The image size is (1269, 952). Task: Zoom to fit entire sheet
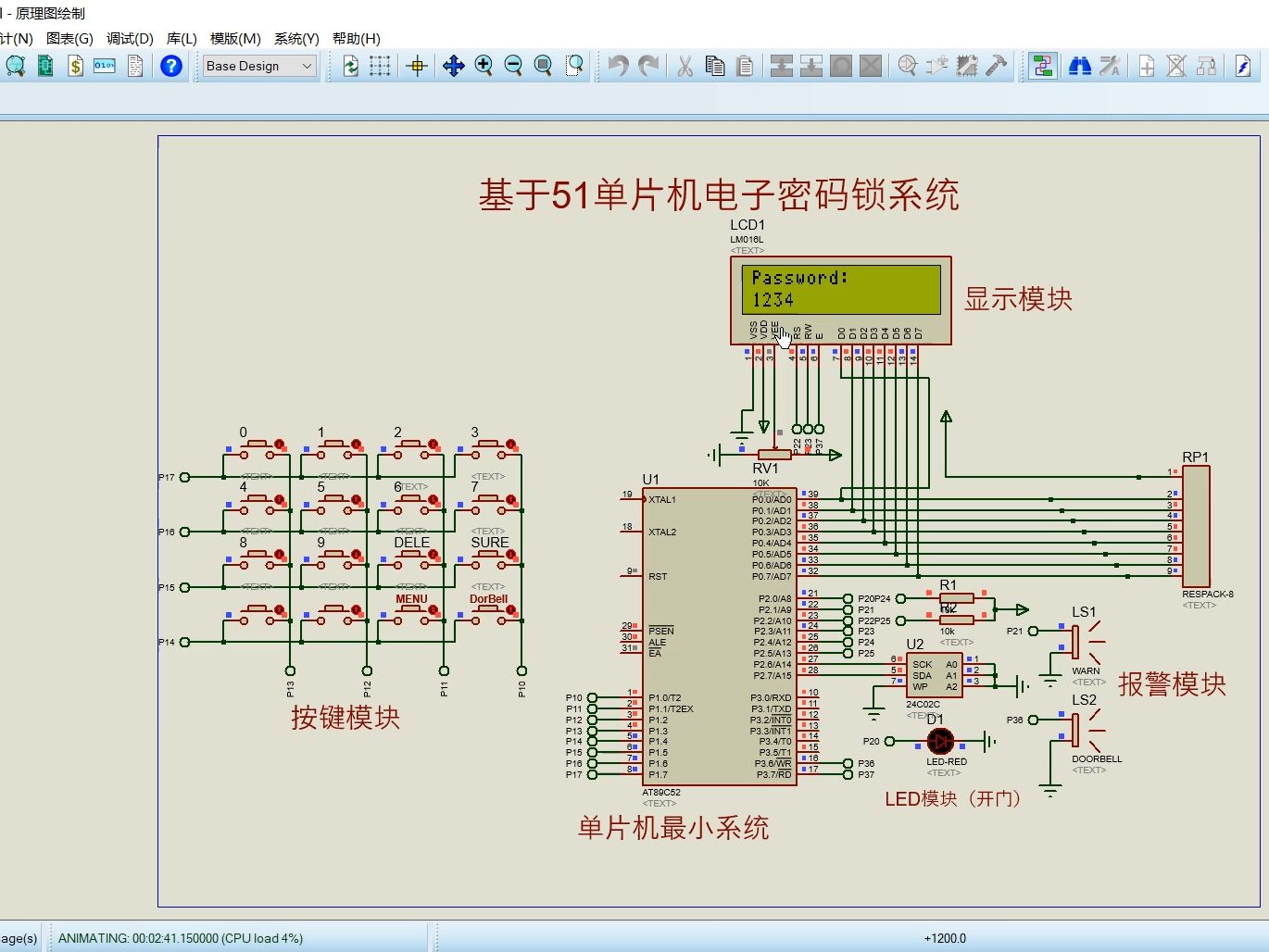pyautogui.click(x=544, y=66)
